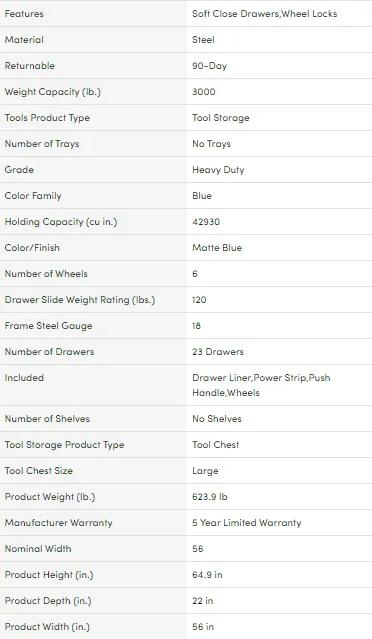The image size is (372, 639).
Task: Select the 90-Day returnable value
Action: (x=209, y=66)
